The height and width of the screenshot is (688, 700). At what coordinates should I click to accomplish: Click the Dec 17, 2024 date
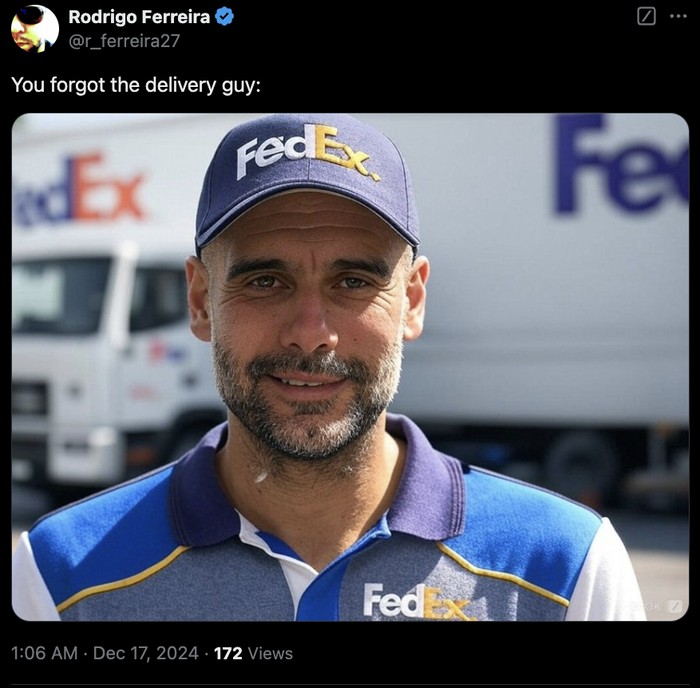click(x=146, y=653)
